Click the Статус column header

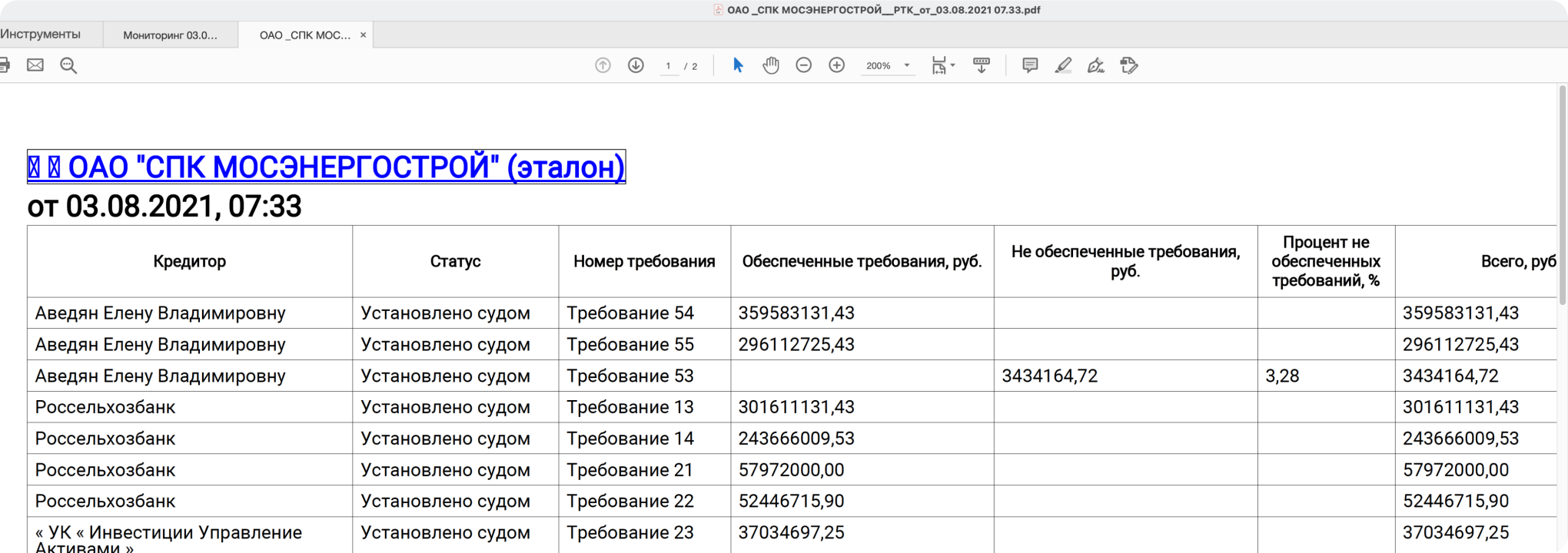click(x=455, y=261)
